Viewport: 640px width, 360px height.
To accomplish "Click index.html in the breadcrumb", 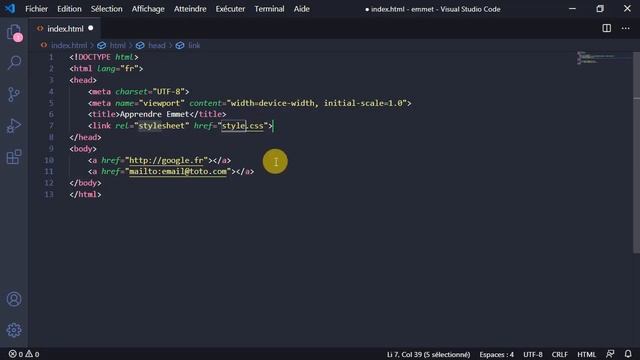I will click(69, 45).
